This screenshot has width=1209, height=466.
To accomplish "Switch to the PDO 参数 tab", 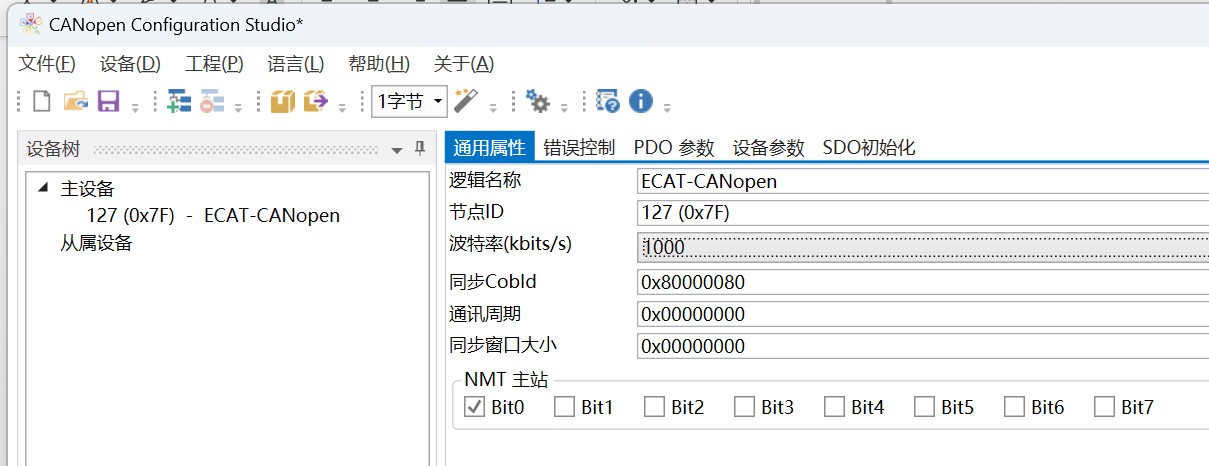I will 674,148.
